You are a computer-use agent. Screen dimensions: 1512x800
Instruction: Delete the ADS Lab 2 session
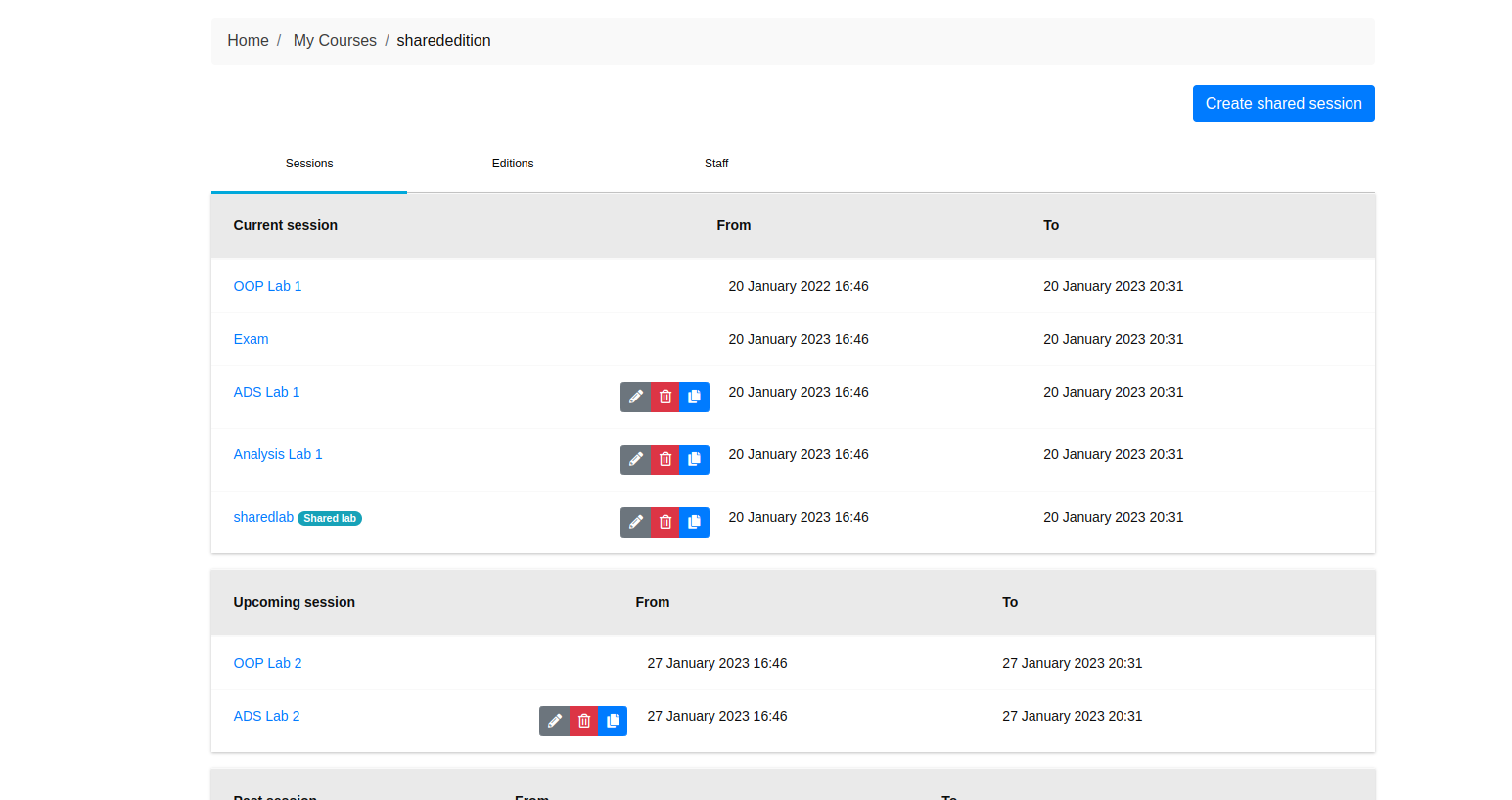point(584,721)
